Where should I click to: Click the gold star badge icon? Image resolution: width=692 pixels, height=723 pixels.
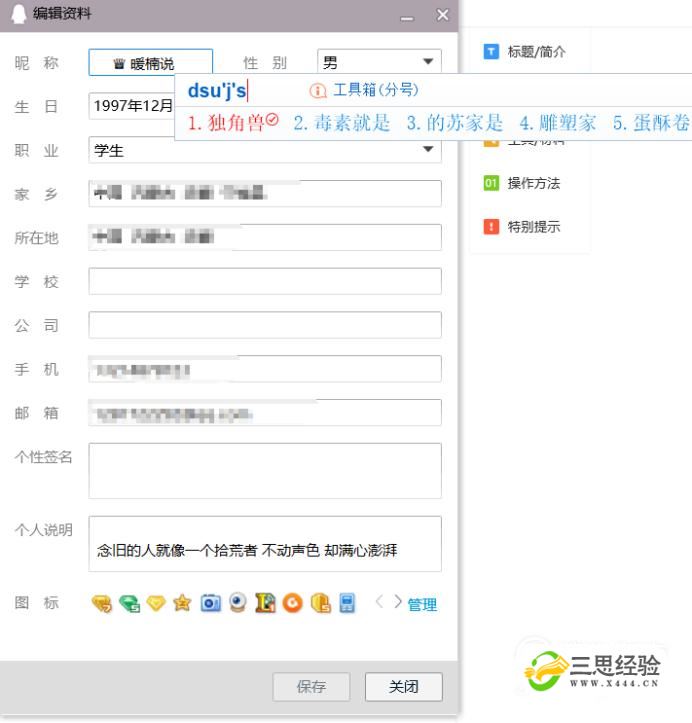pos(183,603)
